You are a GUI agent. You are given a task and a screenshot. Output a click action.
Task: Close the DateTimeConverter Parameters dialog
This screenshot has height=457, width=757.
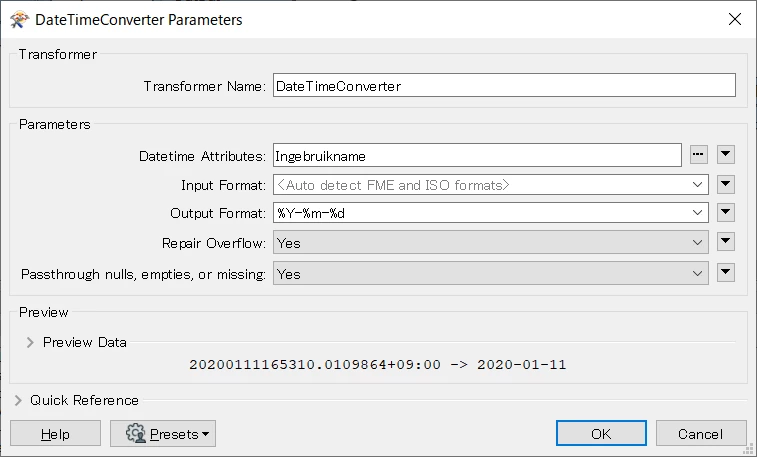(735, 19)
